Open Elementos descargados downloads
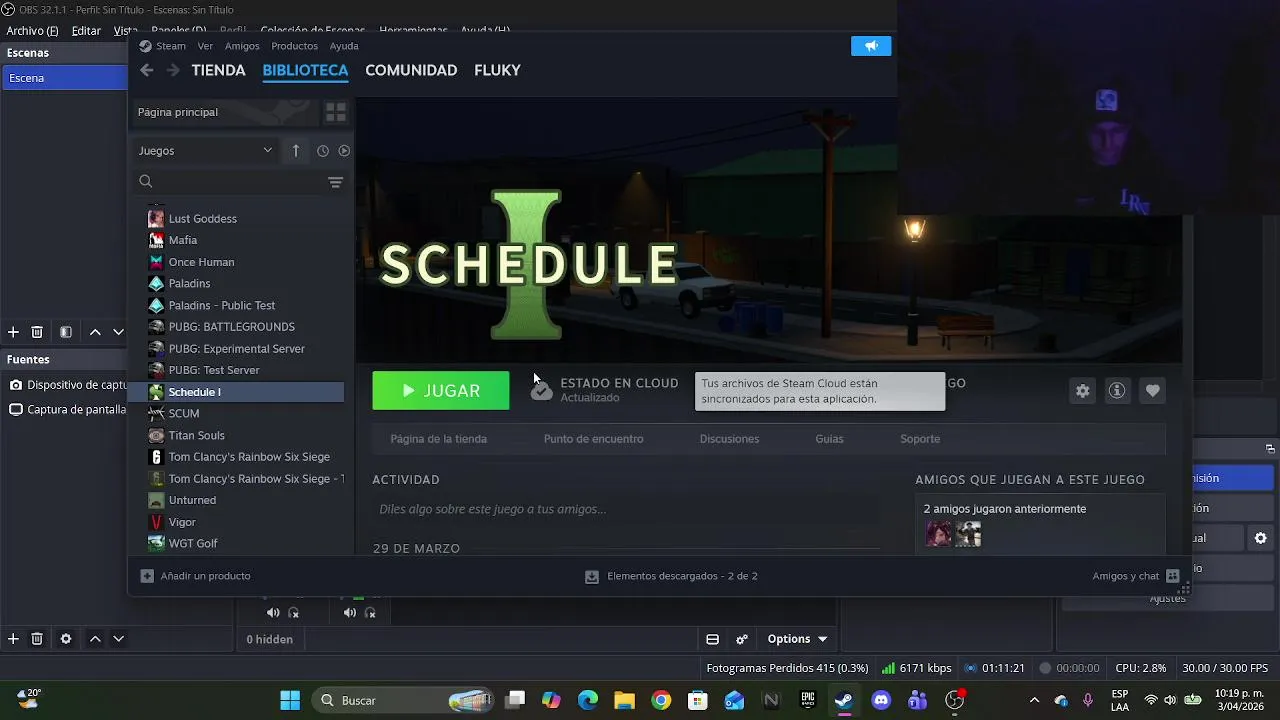The height and width of the screenshot is (720, 1280). pyautogui.click(x=671, y=576)
